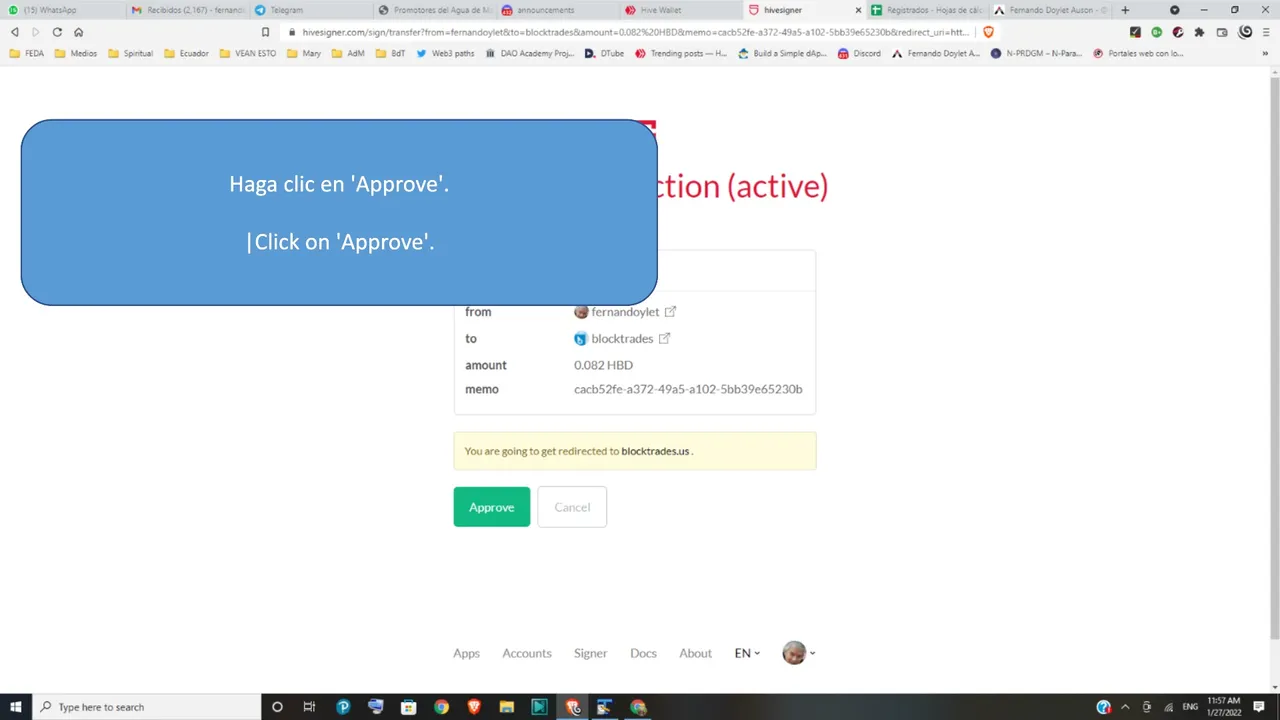Show hidden system tray icons

click(1125, 707)
